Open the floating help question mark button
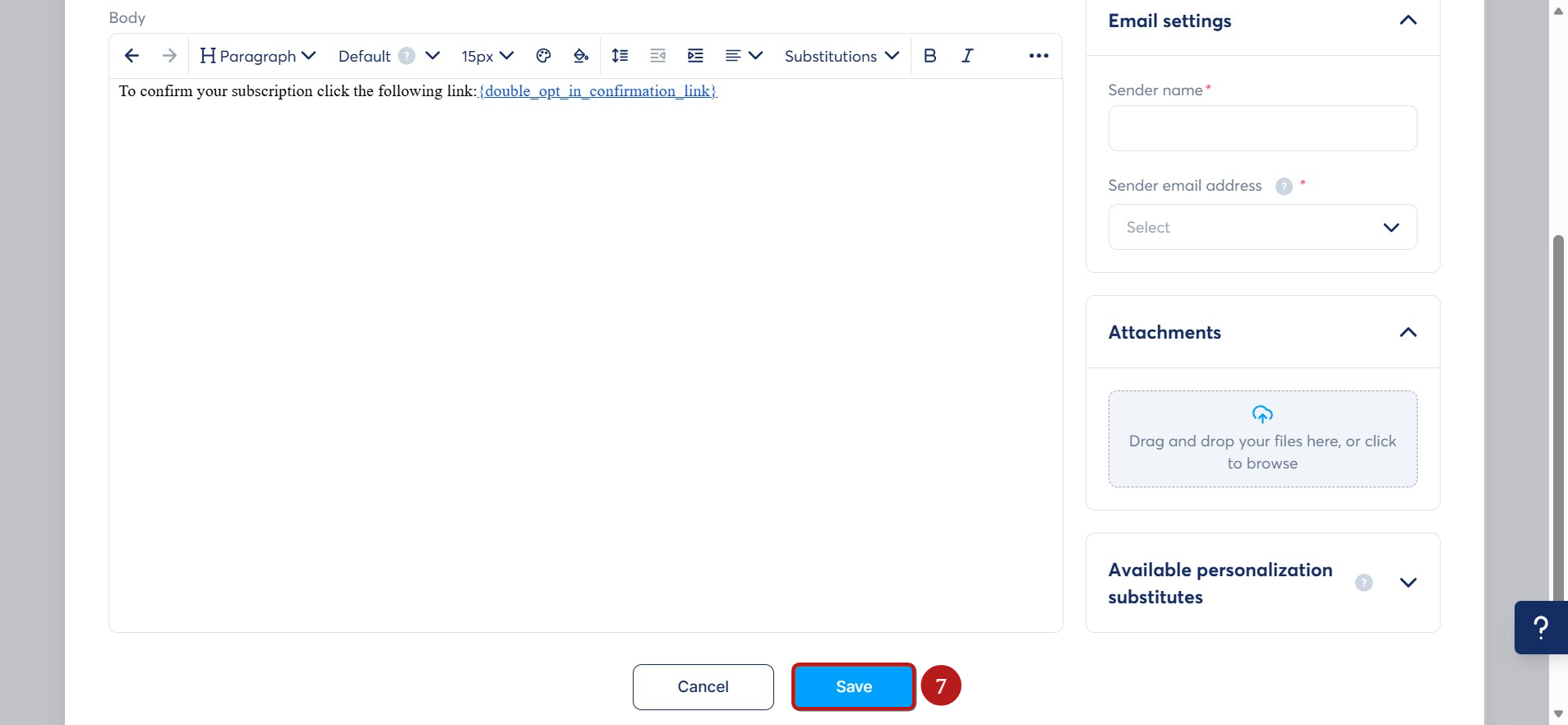 [1541, 627]
